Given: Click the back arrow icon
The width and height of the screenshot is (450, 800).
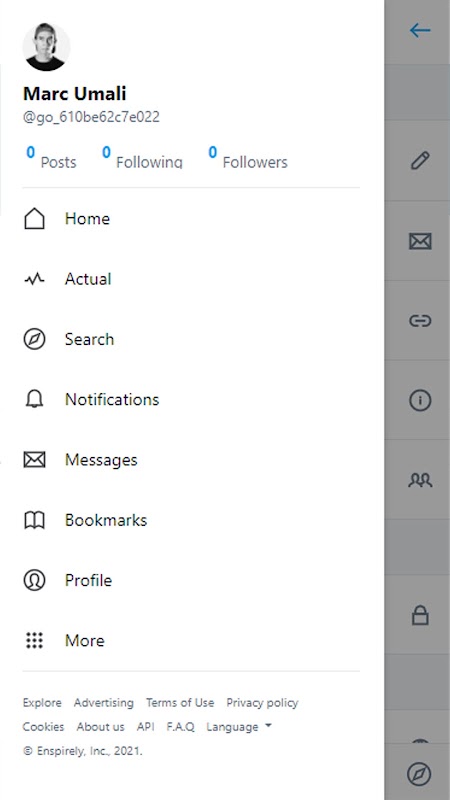Looking at the screenshot, I should (x=420, y=31).
